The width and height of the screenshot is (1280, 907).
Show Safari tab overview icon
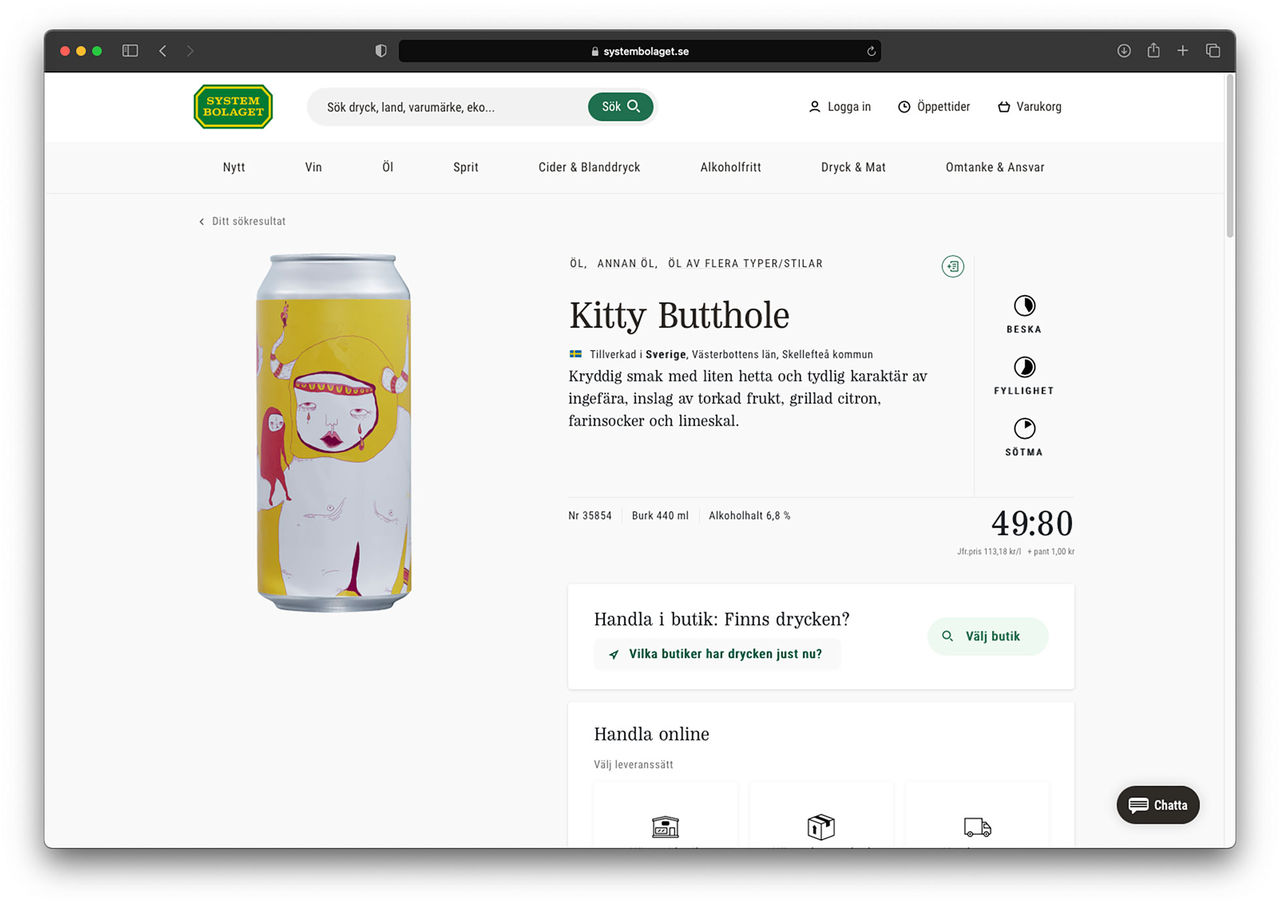click(x=1212, y=51)
